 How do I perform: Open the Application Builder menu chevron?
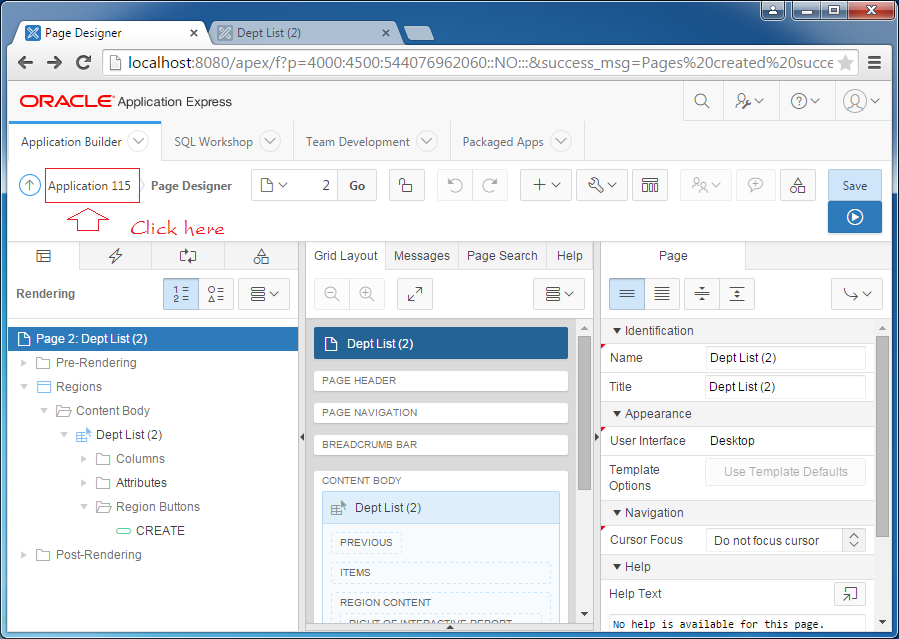pos(138,141)
